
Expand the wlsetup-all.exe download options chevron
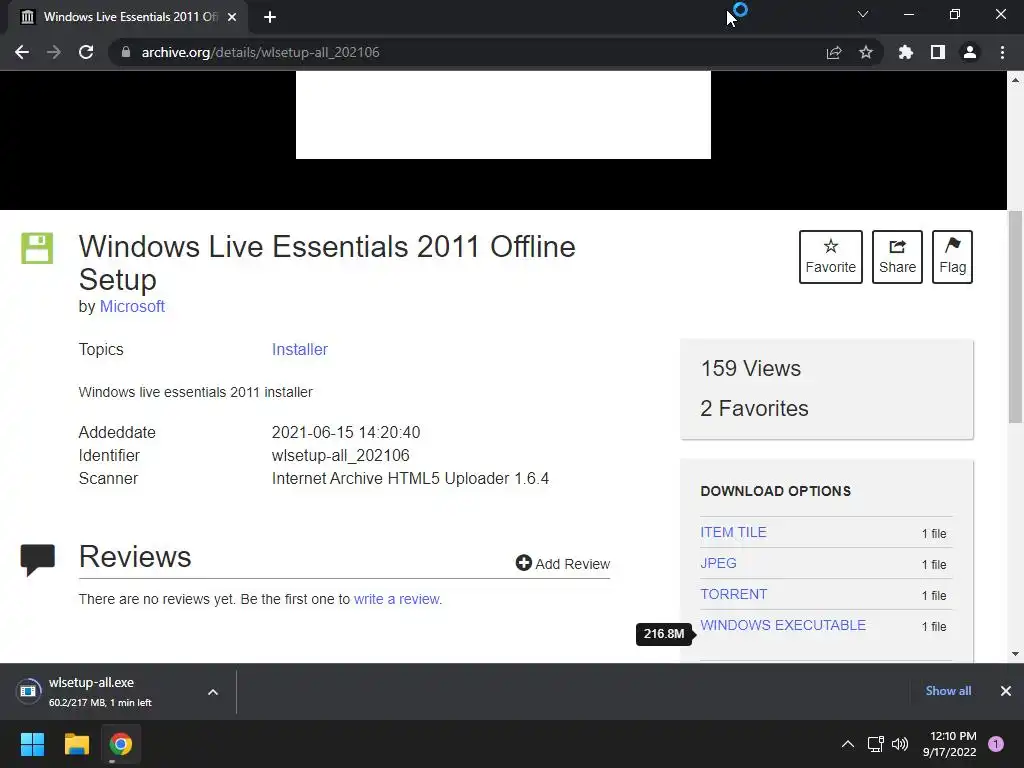[x=213, y=692]
